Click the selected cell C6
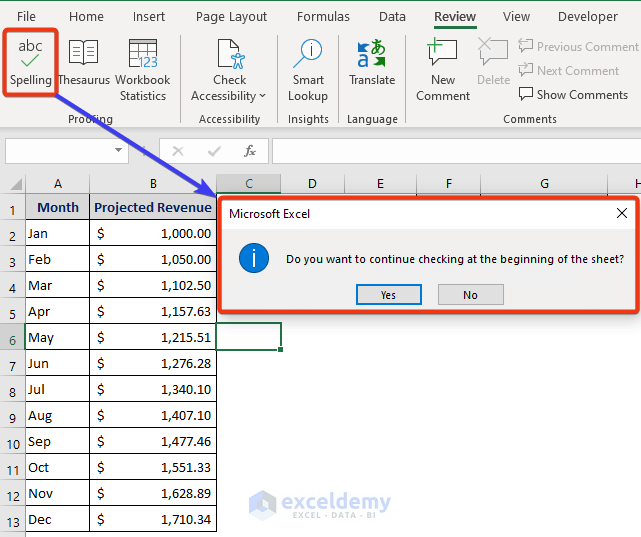The image size is (641, 537). pyautogui.click(x=249, y=336)
